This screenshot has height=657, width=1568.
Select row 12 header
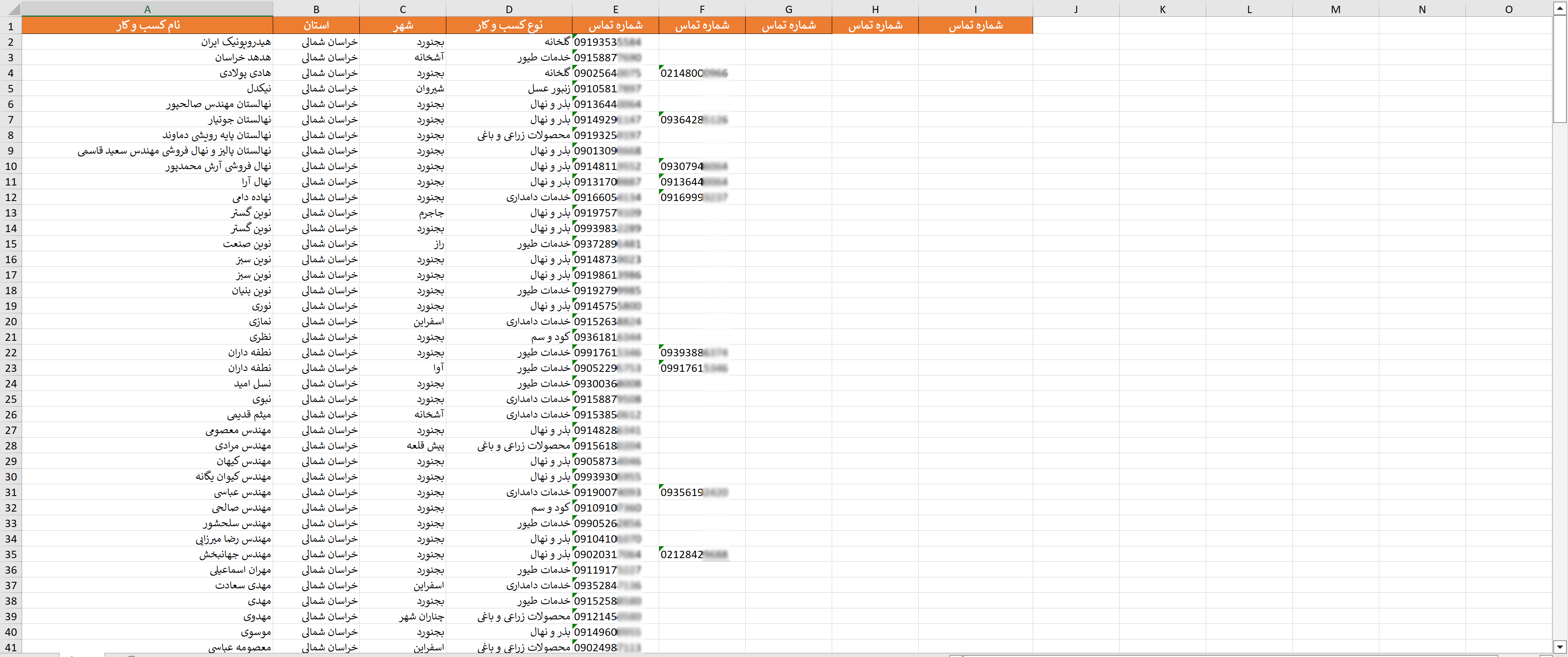(11, 197)
